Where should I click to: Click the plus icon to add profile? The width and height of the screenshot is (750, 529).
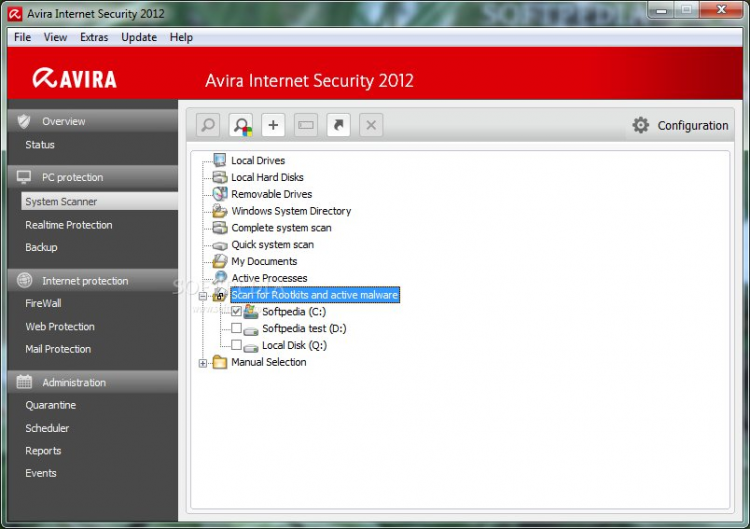273,125
